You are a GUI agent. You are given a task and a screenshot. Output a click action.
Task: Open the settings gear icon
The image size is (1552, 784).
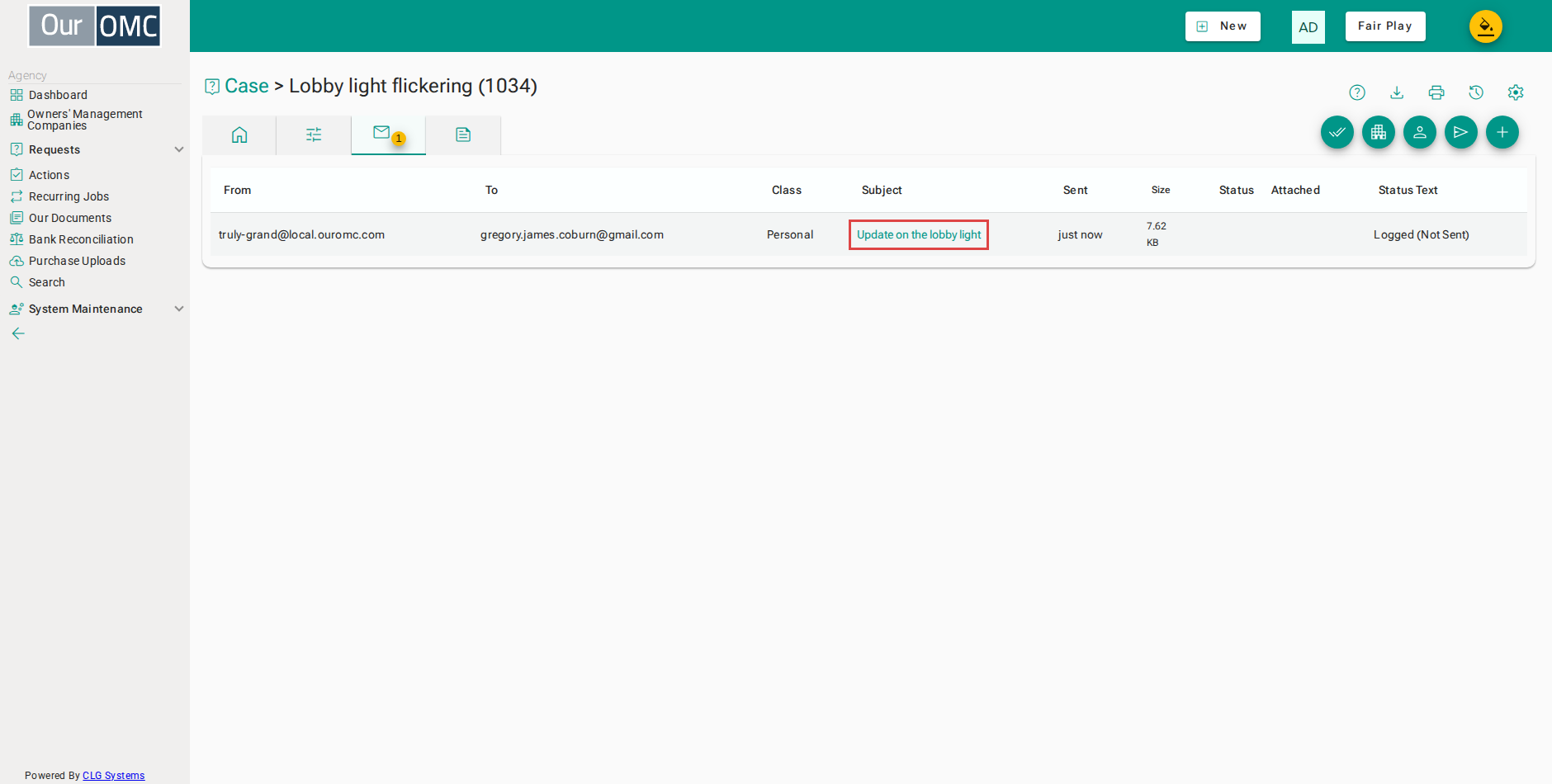pos(1516,92)
